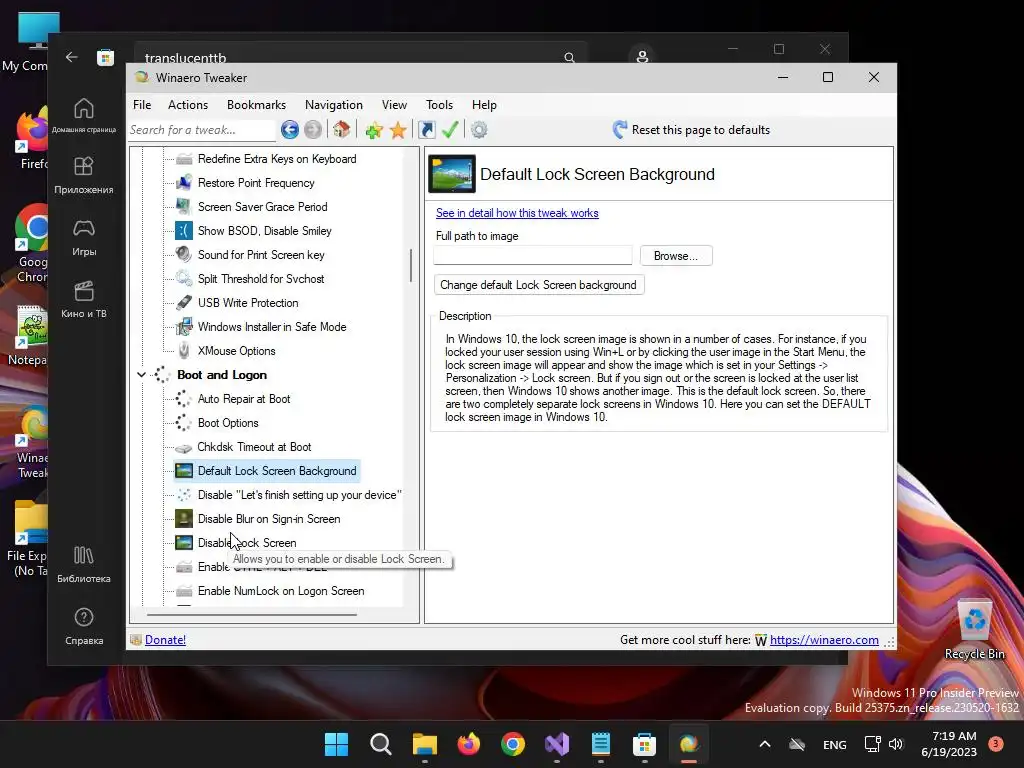Open Home page in Microsoft Store sidebar
The image size is (1024, 768).
84,116
